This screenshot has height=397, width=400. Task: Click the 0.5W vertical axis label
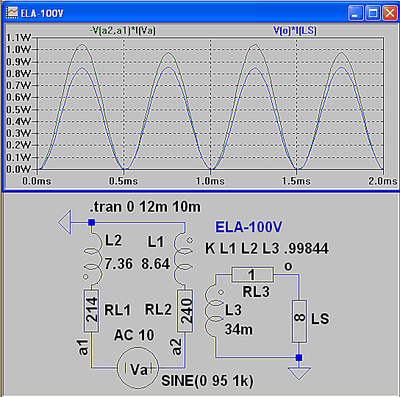tap(18, 109)
